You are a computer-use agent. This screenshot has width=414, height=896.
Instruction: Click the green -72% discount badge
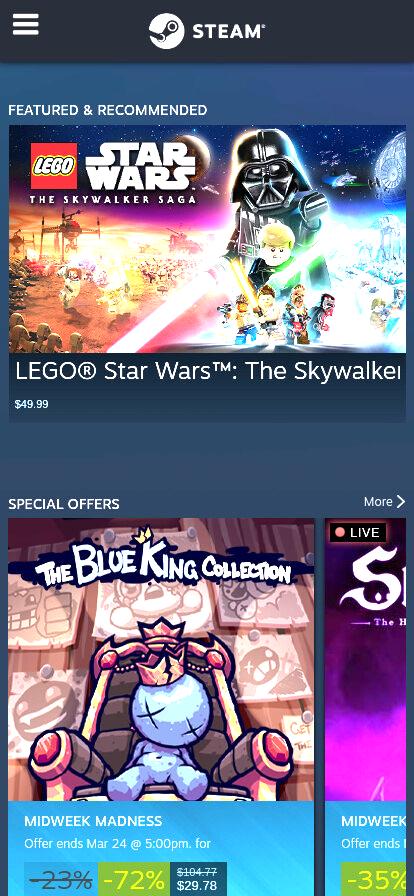point(134,880)
